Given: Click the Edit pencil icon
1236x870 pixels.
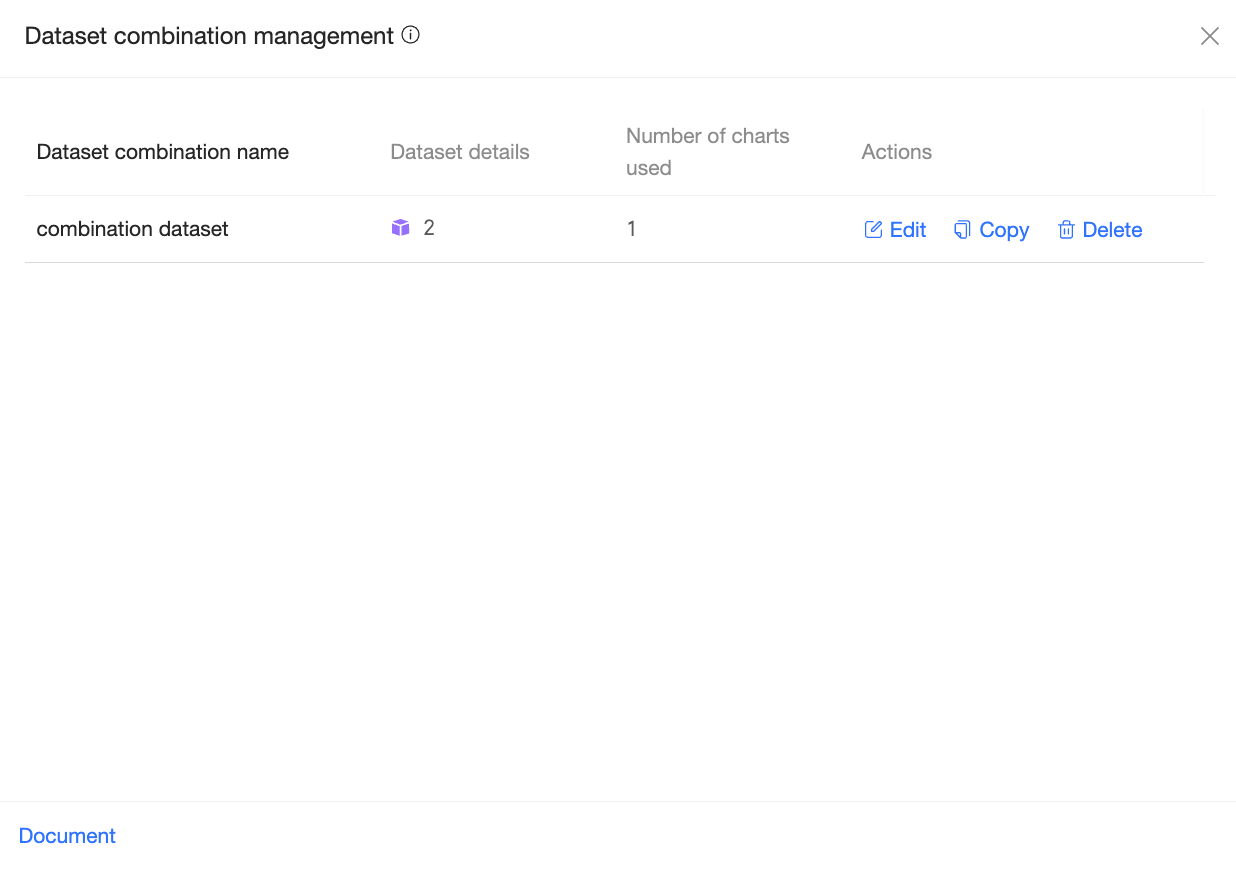Looking at the screenshot, I should point(873,230).
